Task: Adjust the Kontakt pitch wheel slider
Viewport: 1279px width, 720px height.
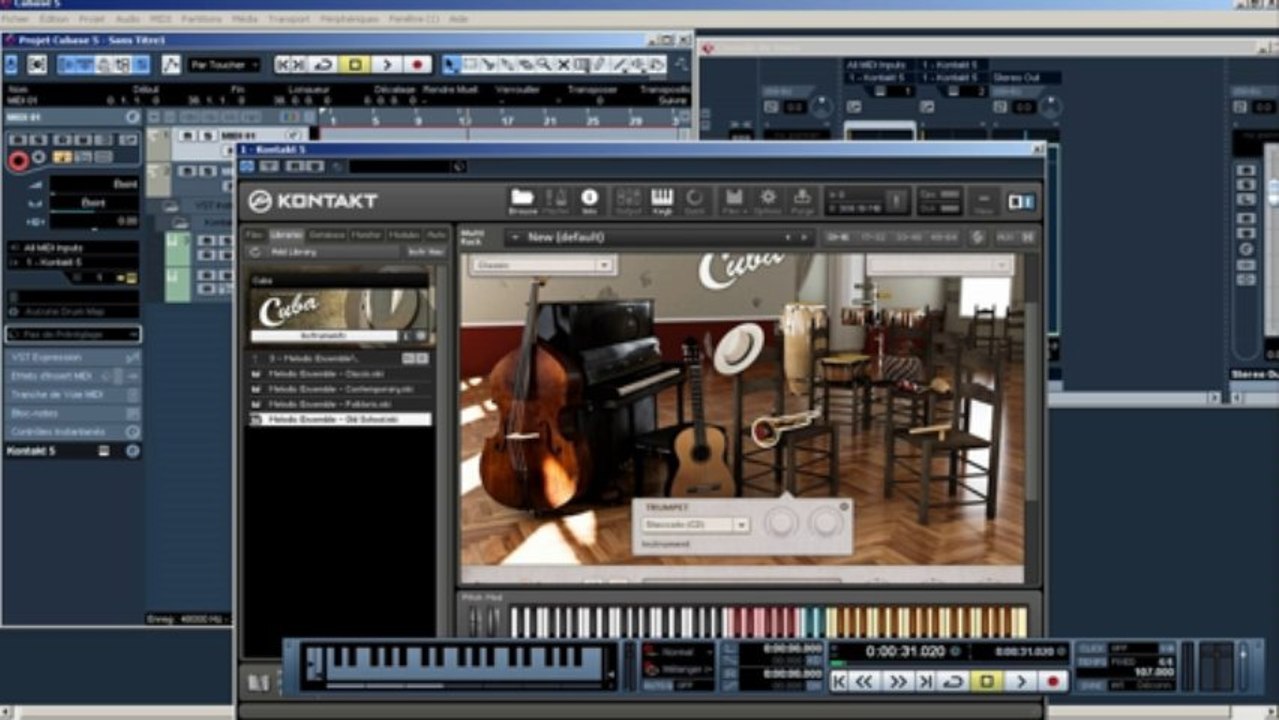Action: 473,621
